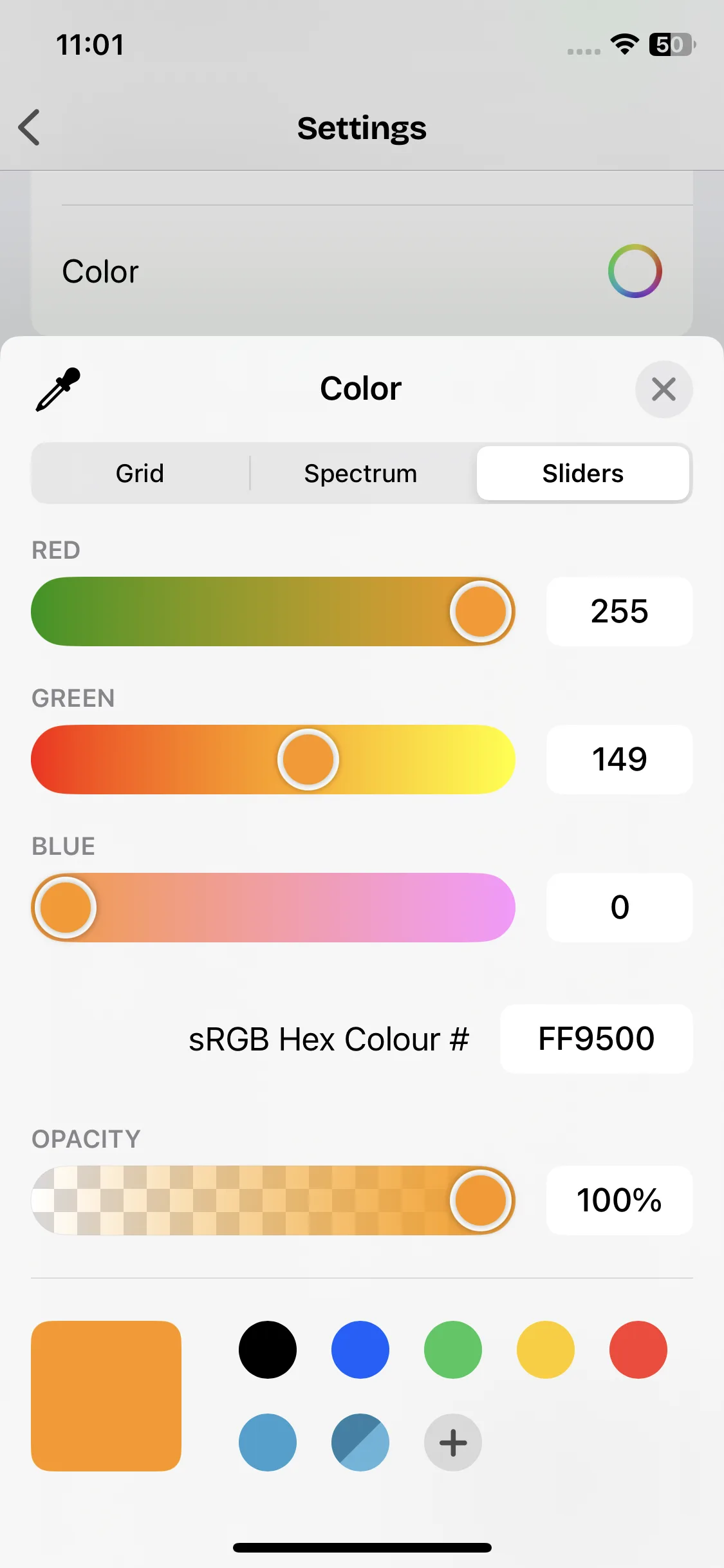Choose the red saved swatch
Image resolution: width=724 pixels, height=1568 pixels.
point(638,1350)
